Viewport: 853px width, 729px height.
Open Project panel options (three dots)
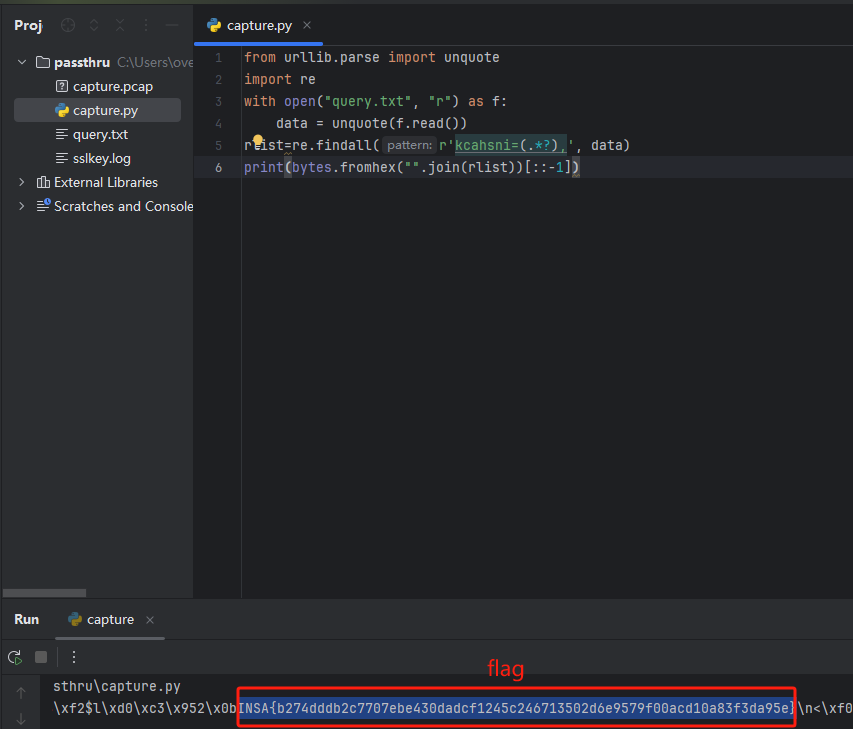pos(146,26)
